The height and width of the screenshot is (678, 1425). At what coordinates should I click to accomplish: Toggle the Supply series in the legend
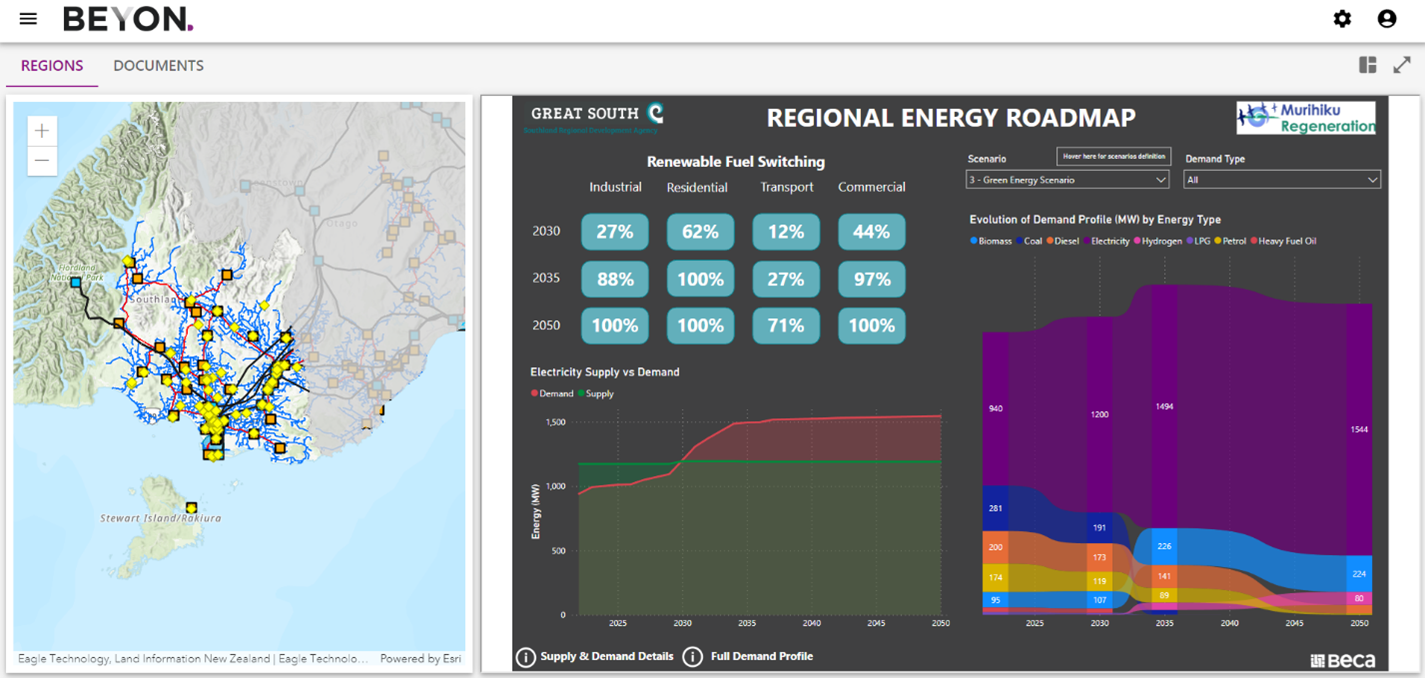click(592, 393)
